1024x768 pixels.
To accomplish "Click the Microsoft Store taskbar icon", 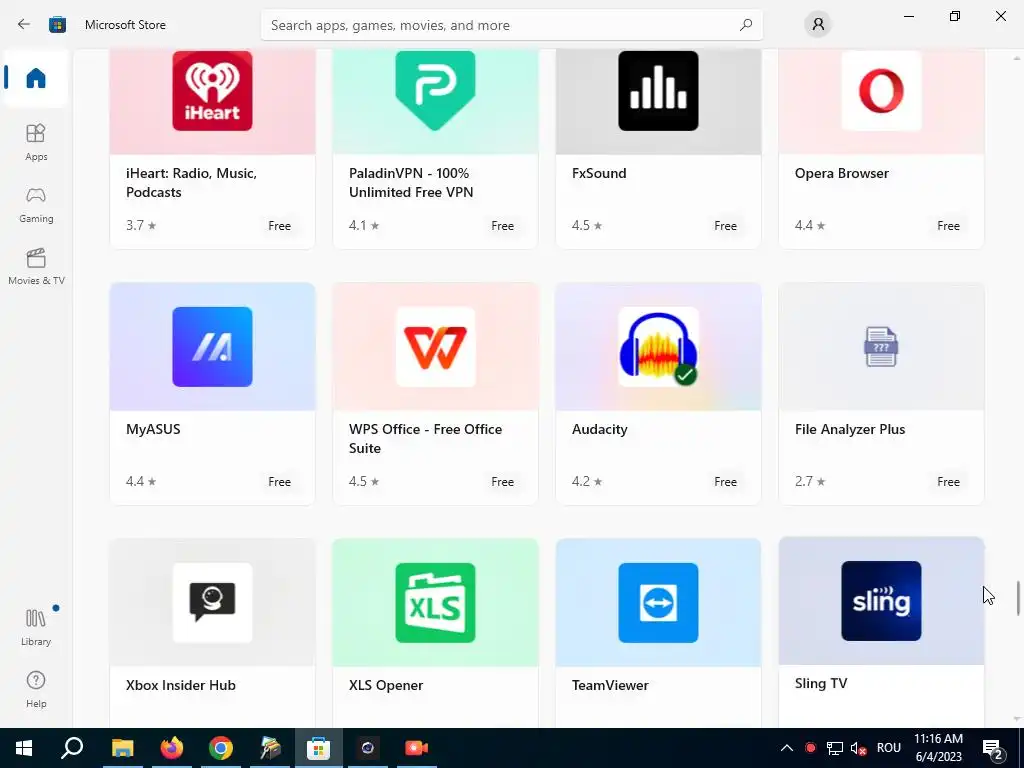I will 319,748.
